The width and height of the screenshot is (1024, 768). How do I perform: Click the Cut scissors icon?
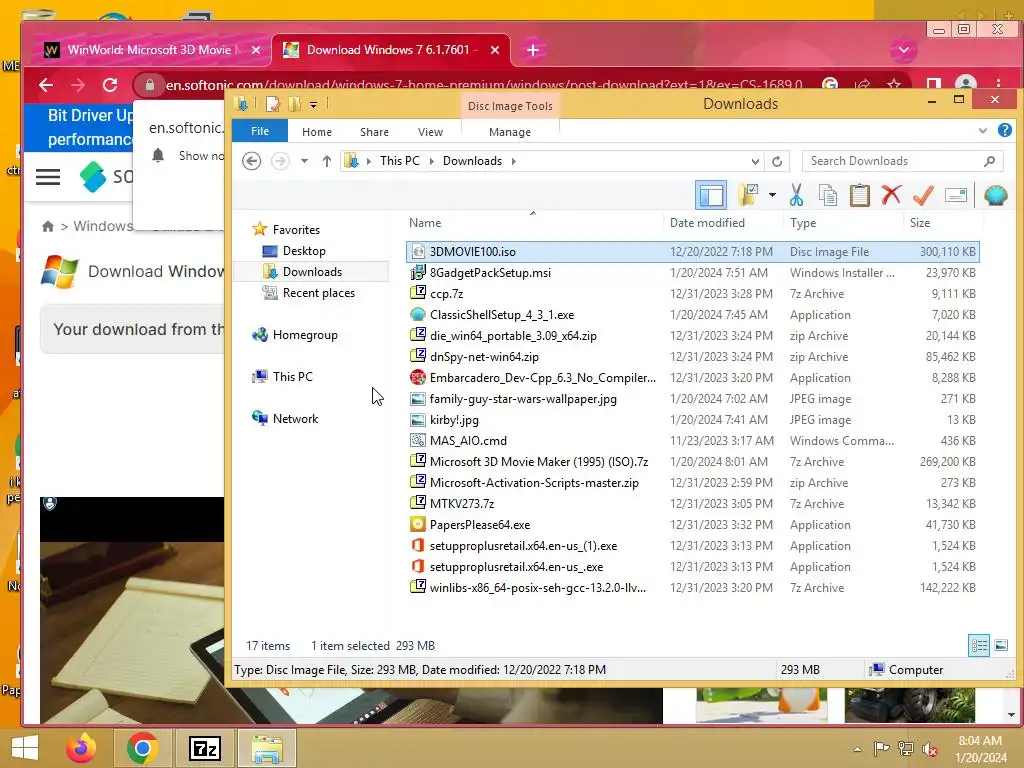[795, 195]
